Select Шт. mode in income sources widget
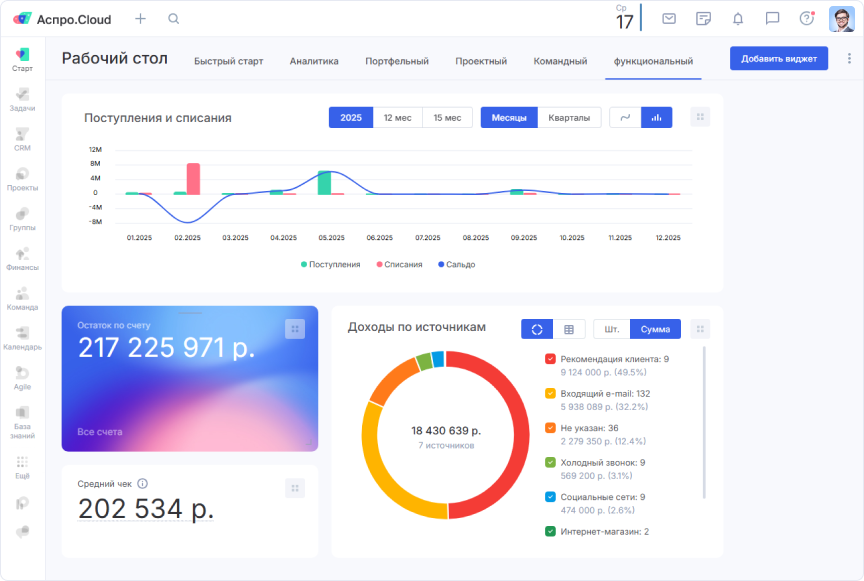864x581 pixels. 612,328
